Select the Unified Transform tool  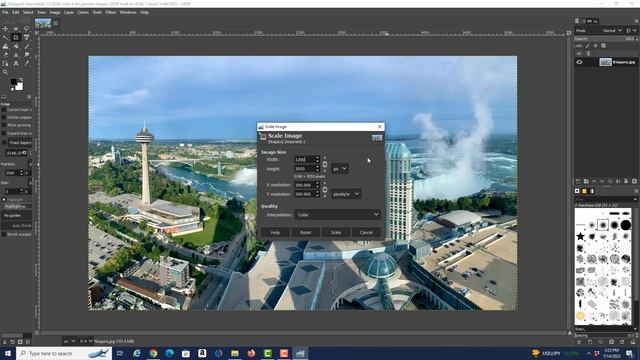tap(27, 38)
